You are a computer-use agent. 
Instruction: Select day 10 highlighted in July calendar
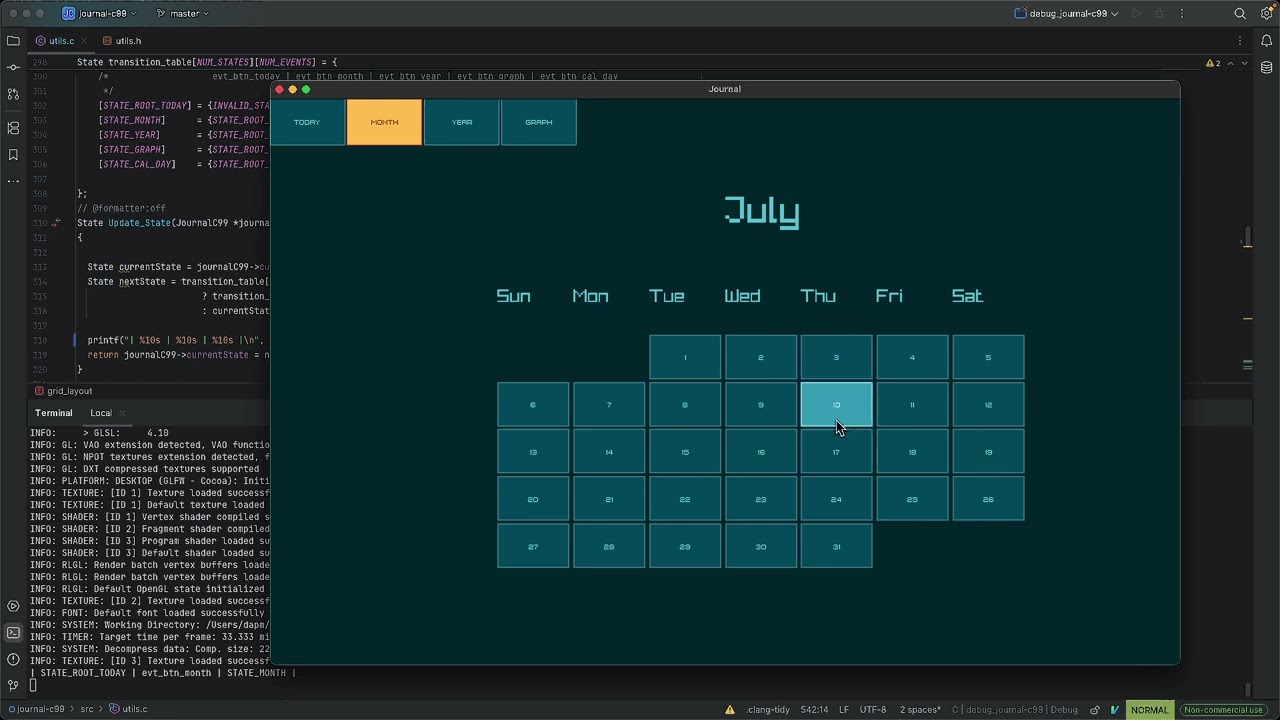pos(836,405)
